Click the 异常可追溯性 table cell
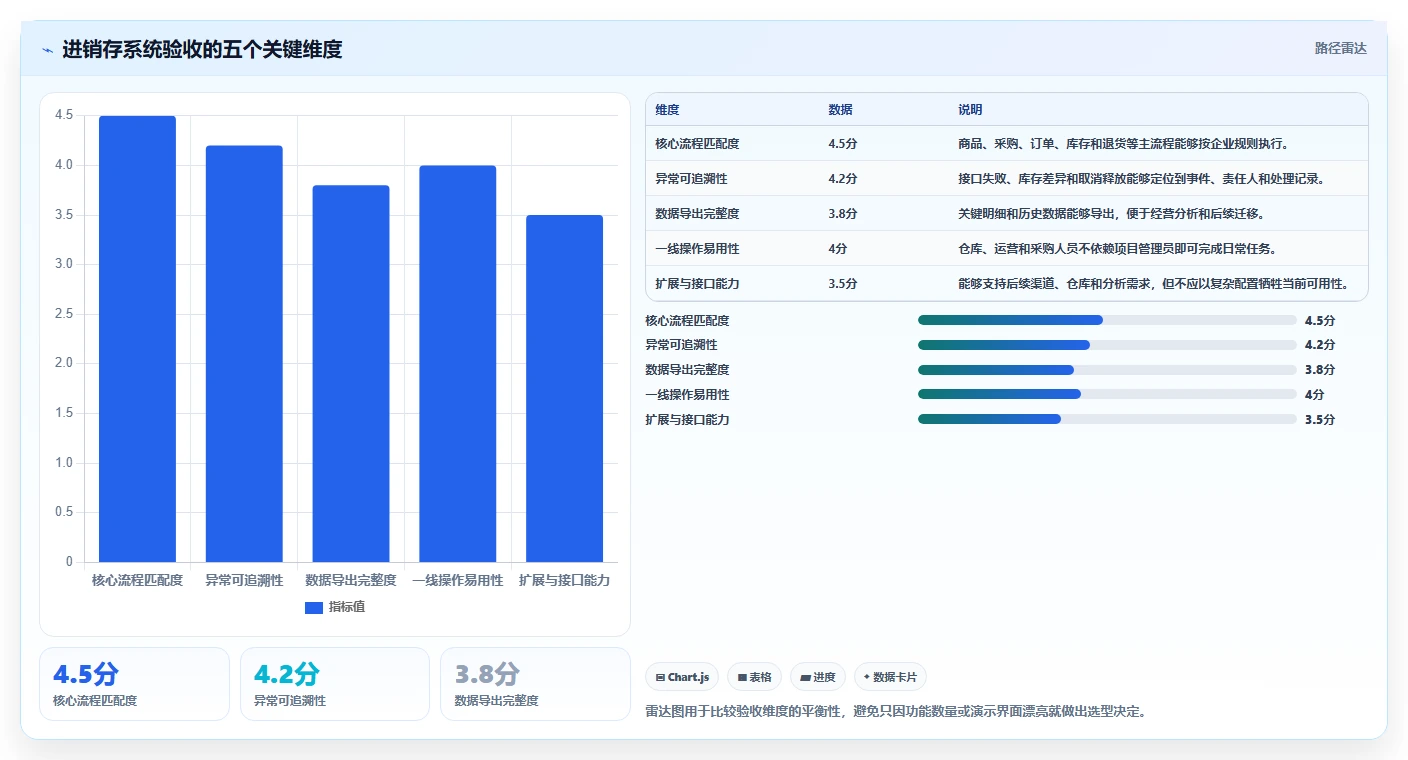The image size is (1408, 760). click(691, 179)
